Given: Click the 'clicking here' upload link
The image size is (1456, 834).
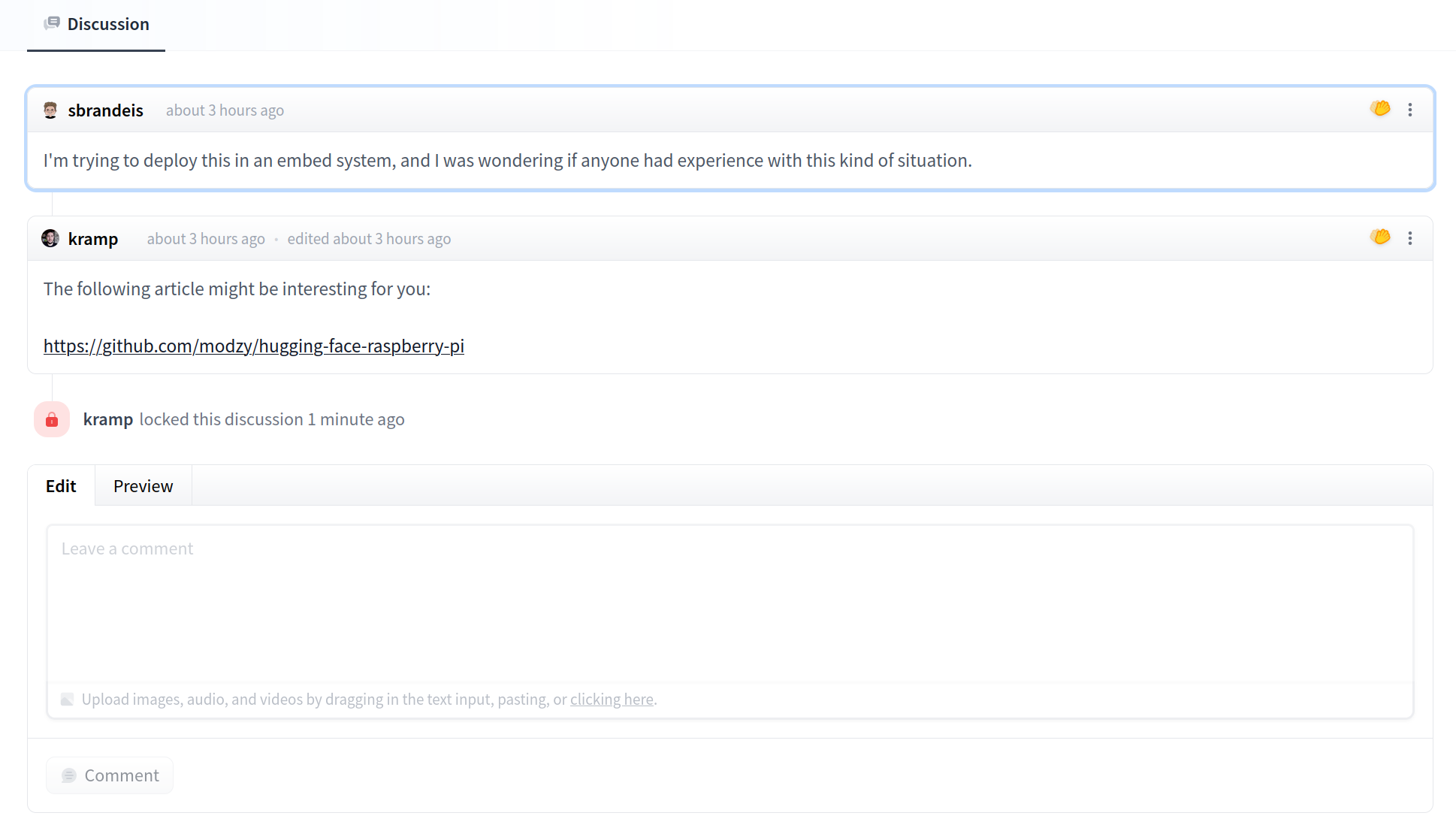Looking at the screenshot, I should (612, 700).
